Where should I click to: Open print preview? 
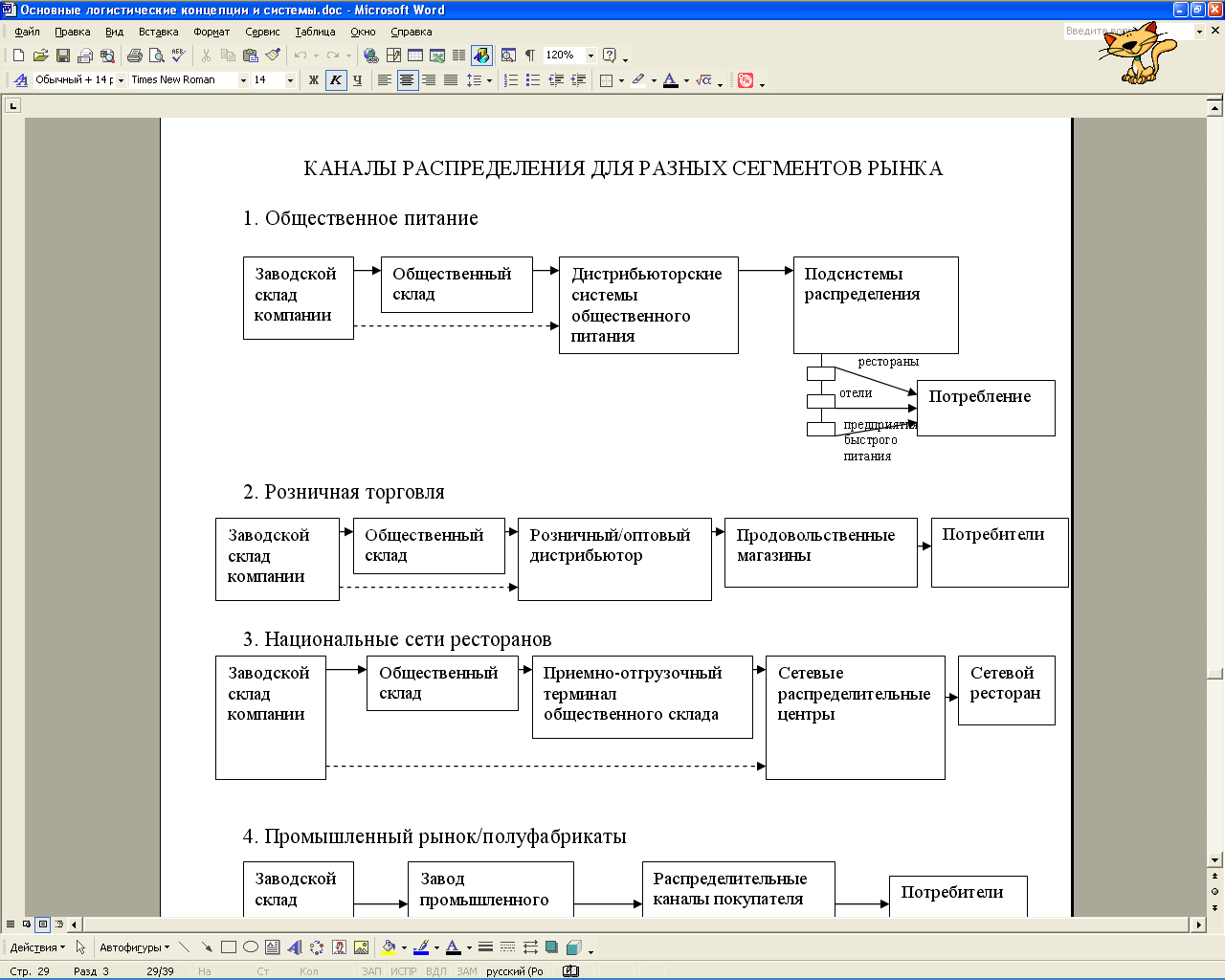[x=157, y=56]
